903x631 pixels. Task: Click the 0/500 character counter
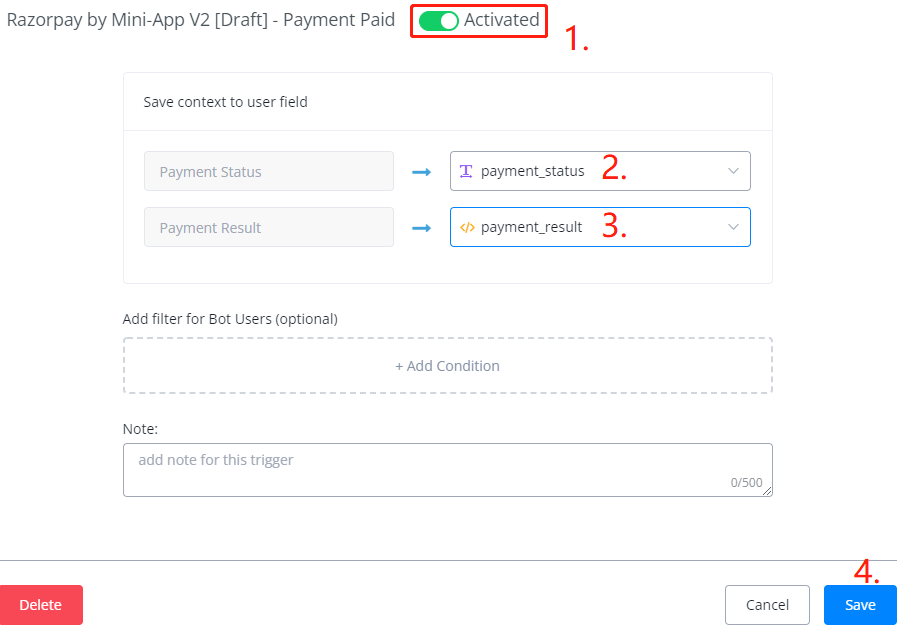point(745,483)
